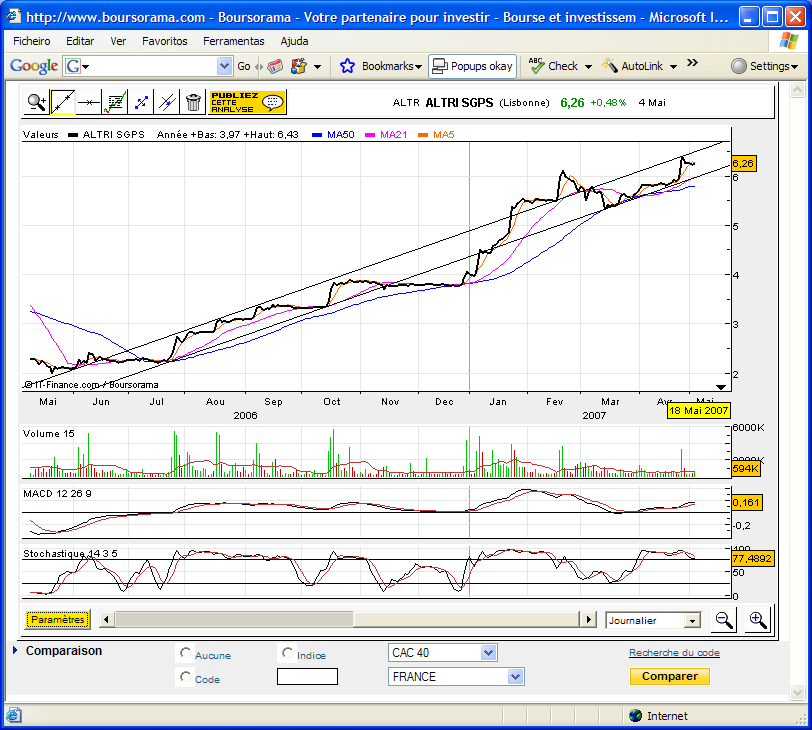Click the Recherche du code link
The image size is (812, 730).
(674, 653)
